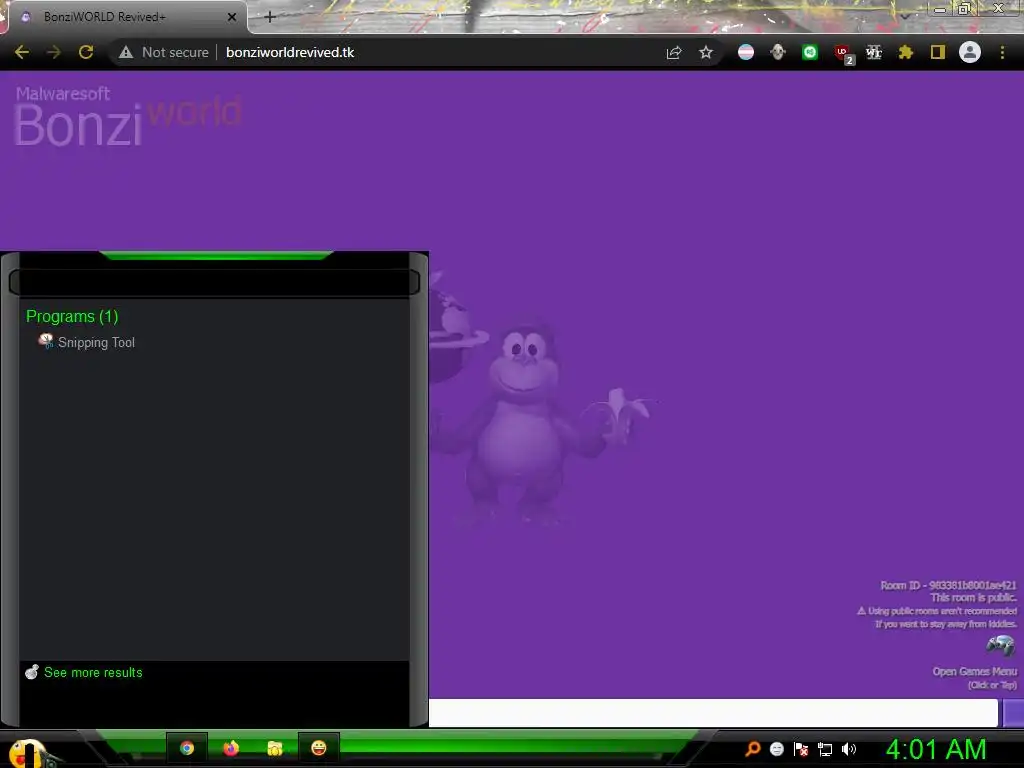1024x768 pixels.
Task: Open Firefox from the taskbar
Action: pos(231,748)
